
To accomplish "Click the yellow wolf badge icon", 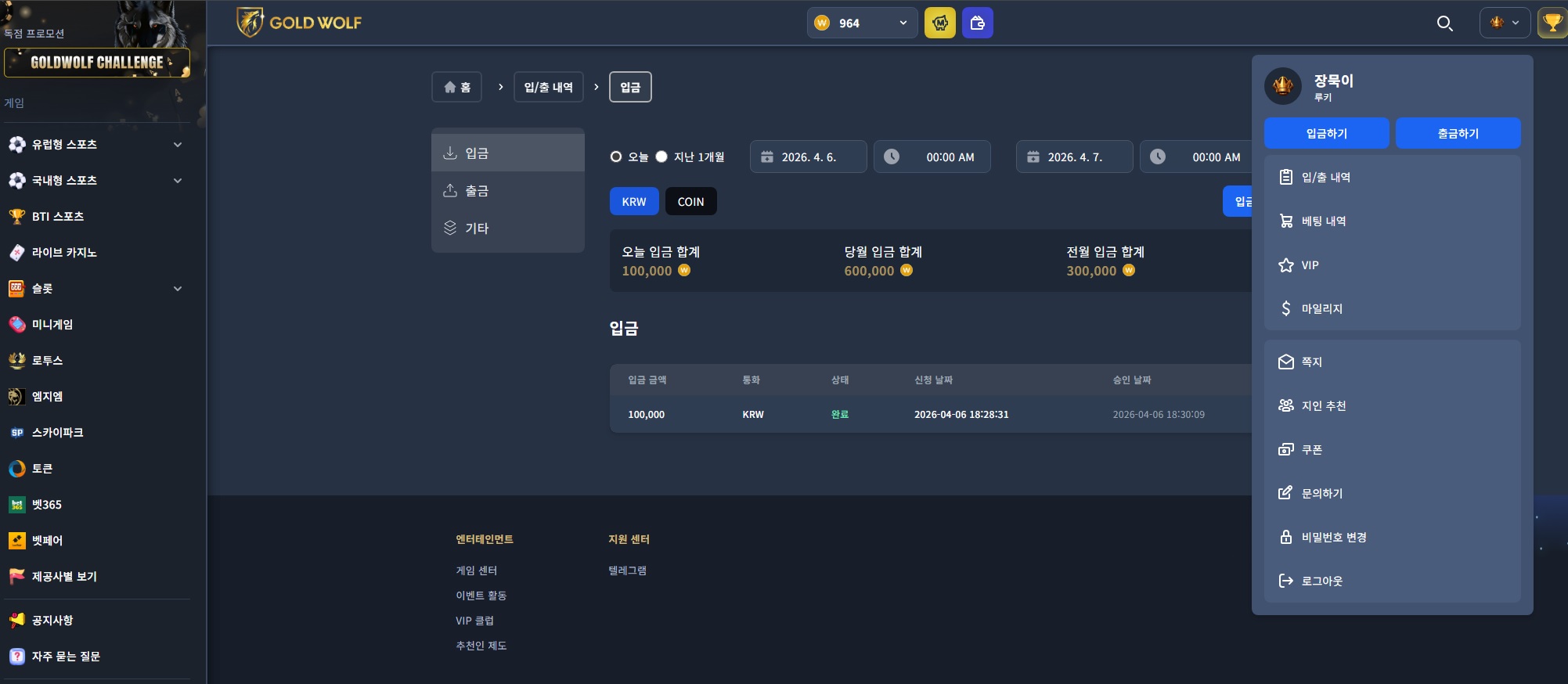I will click(940, 23).
